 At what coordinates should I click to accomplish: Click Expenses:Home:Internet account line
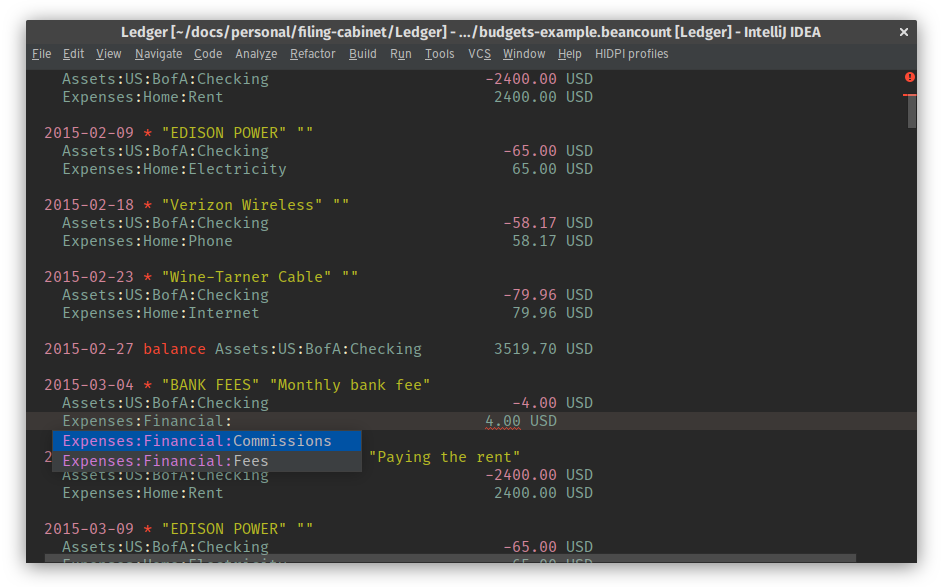(x=161, y=313)
